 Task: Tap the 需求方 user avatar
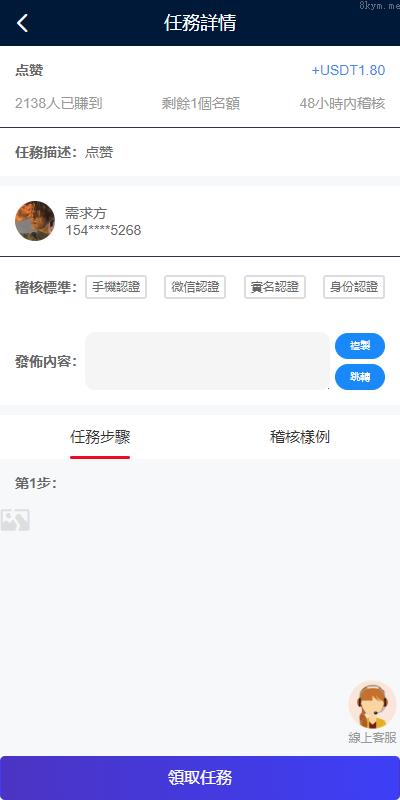click(35, 221)
